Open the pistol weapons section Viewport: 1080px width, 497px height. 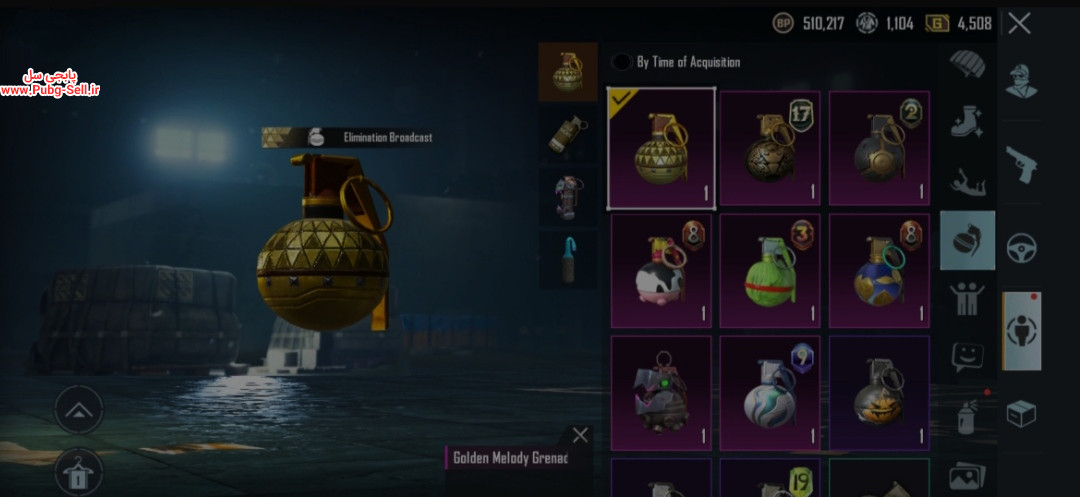(1021, 164)
